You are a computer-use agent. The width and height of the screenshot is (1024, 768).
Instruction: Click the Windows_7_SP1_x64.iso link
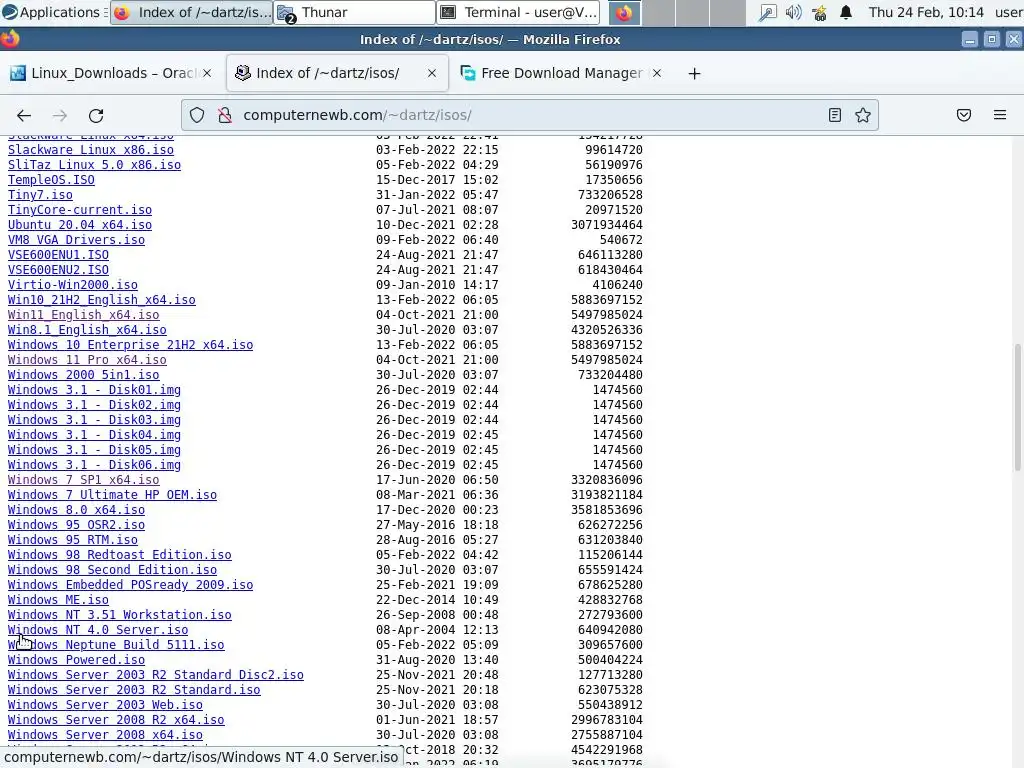tap(84, 481)
